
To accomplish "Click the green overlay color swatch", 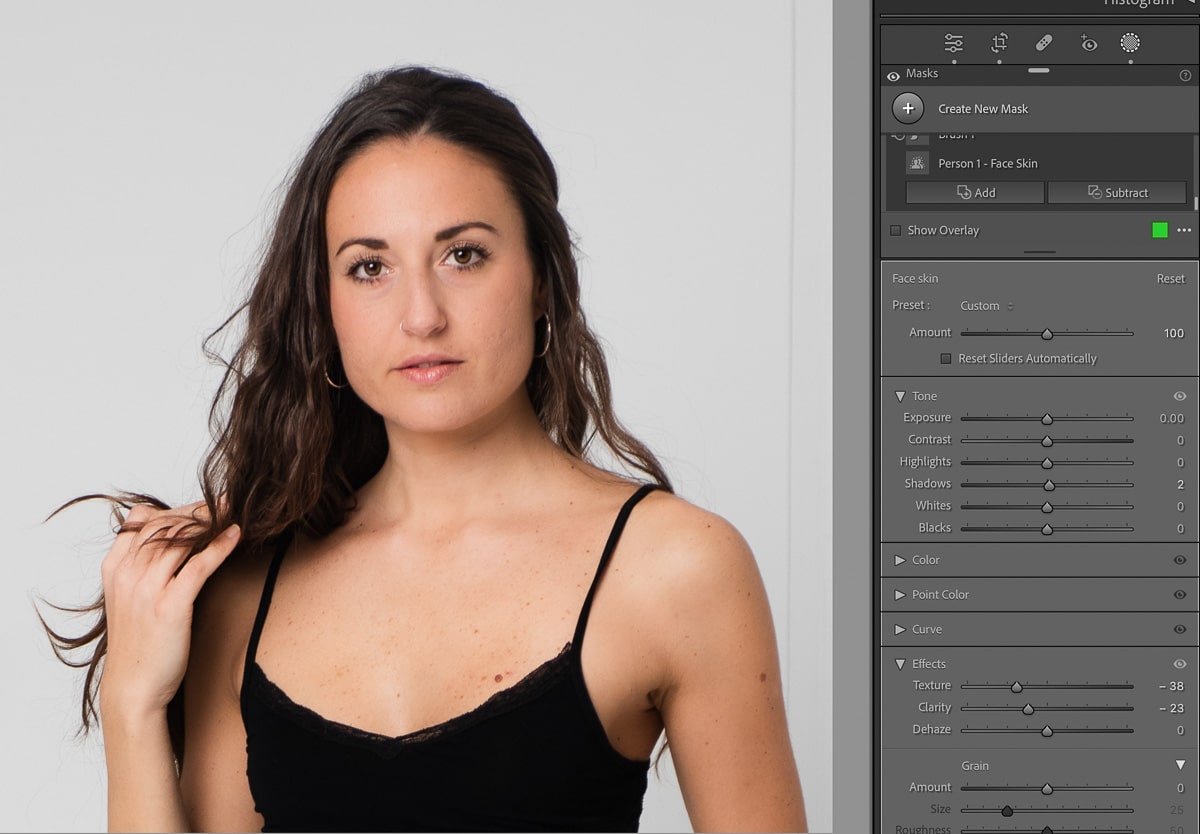I will click(x=1160, y=230).
